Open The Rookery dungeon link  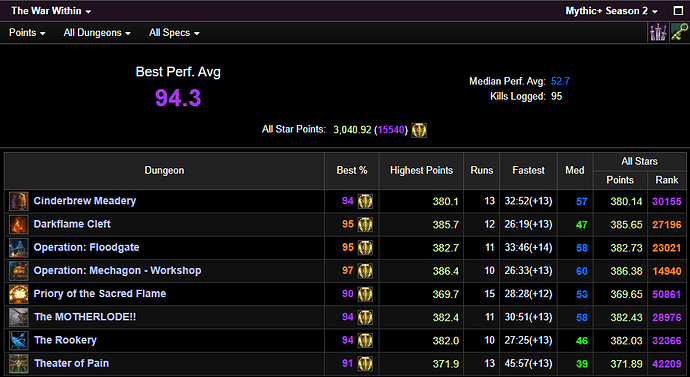tap(65, 340)
